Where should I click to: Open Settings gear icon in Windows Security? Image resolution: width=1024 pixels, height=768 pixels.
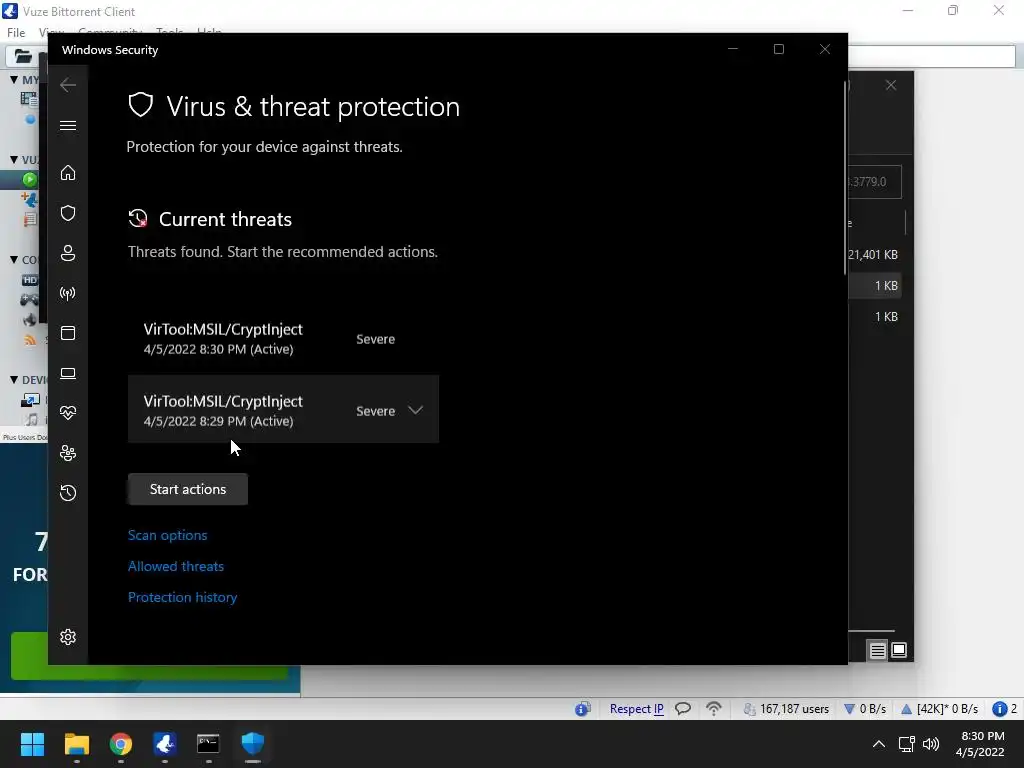tap(68, 637)
